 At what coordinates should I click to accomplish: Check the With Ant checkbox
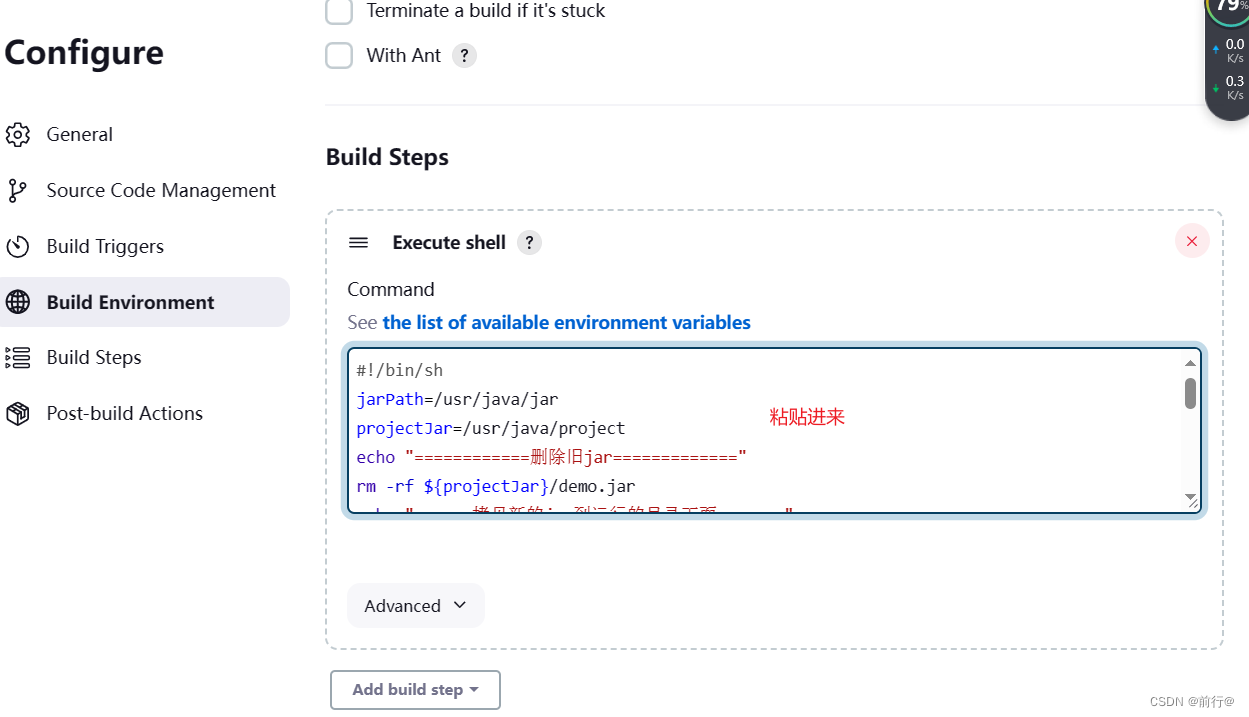click(x=339, y=55)
